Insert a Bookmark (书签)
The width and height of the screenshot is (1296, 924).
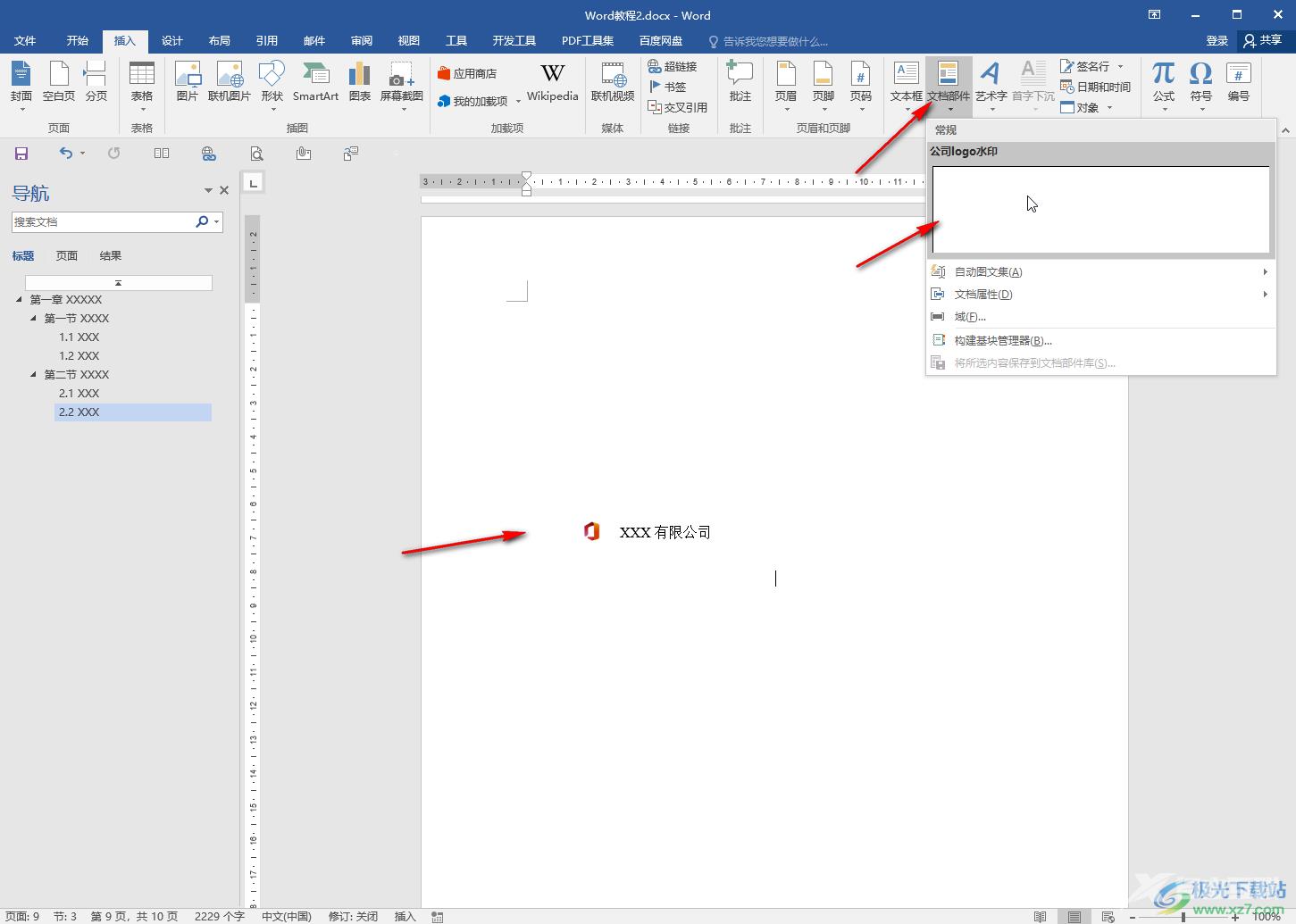coord(667,87)
